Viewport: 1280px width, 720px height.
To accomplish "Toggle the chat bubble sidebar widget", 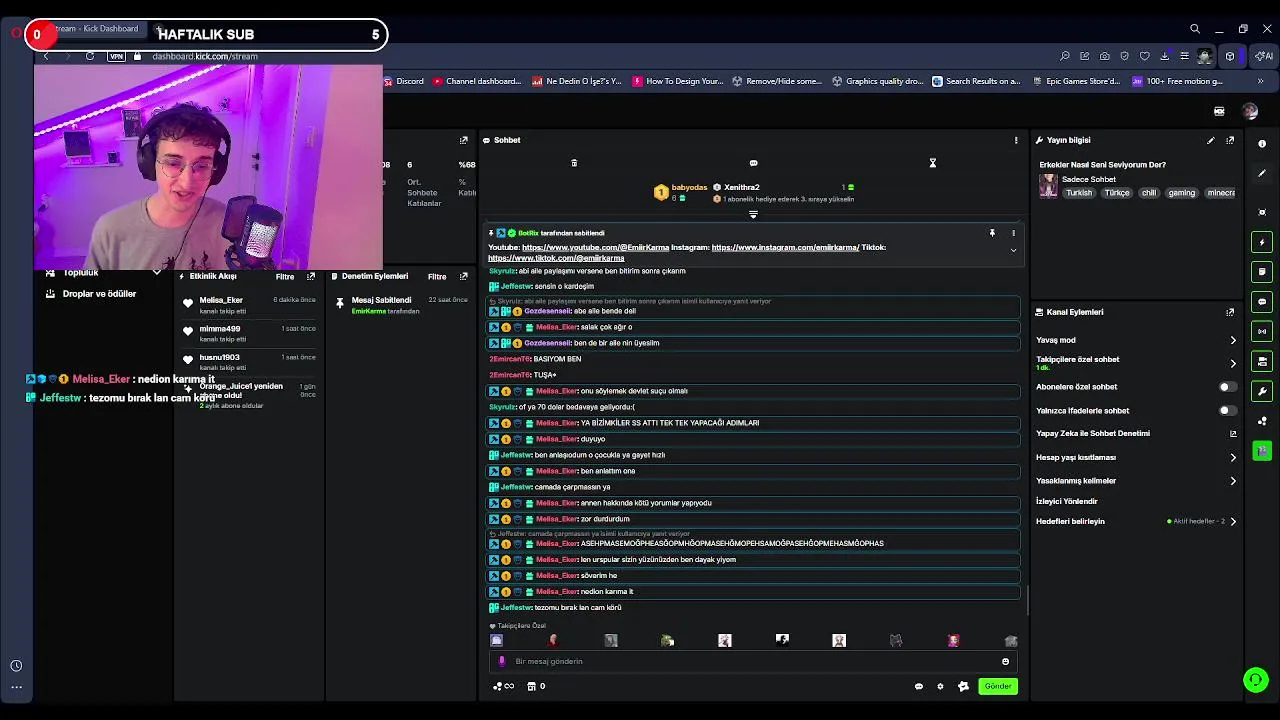I will point(1262,302).
